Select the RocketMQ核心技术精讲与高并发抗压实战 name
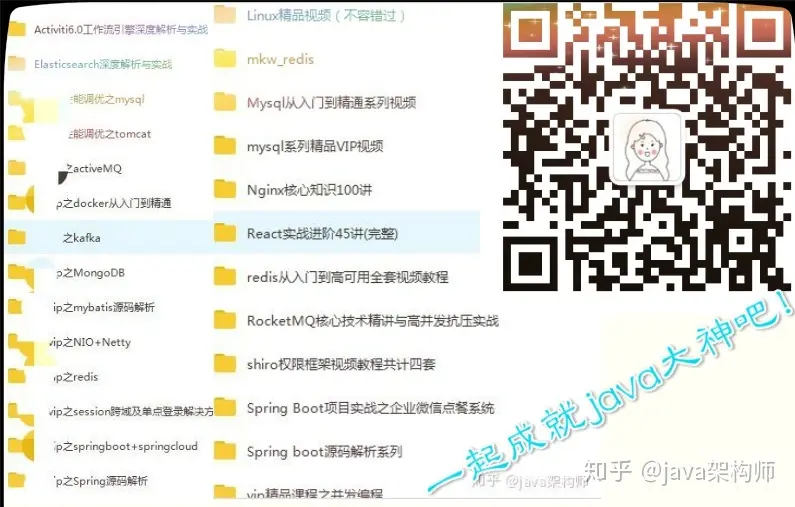 (373, 321)
